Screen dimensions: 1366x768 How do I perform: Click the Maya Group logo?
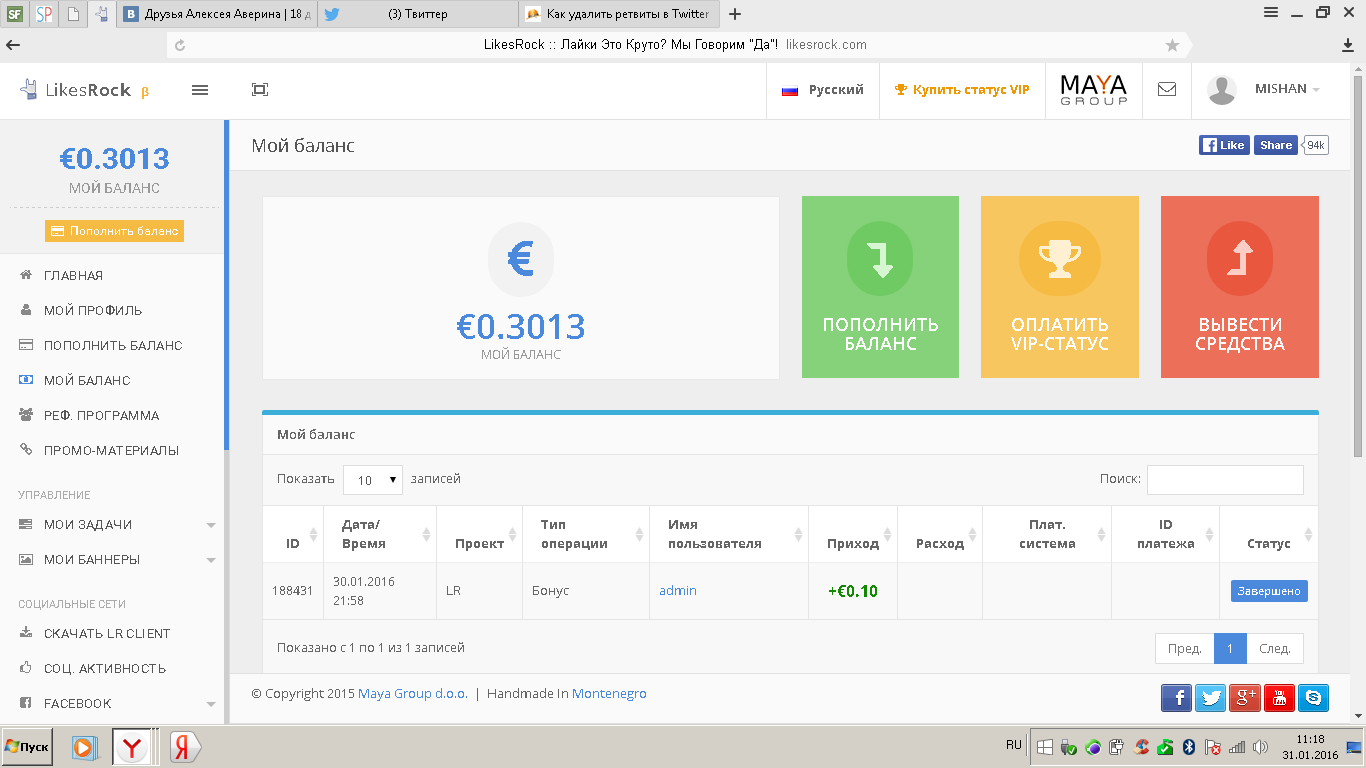1093,89
